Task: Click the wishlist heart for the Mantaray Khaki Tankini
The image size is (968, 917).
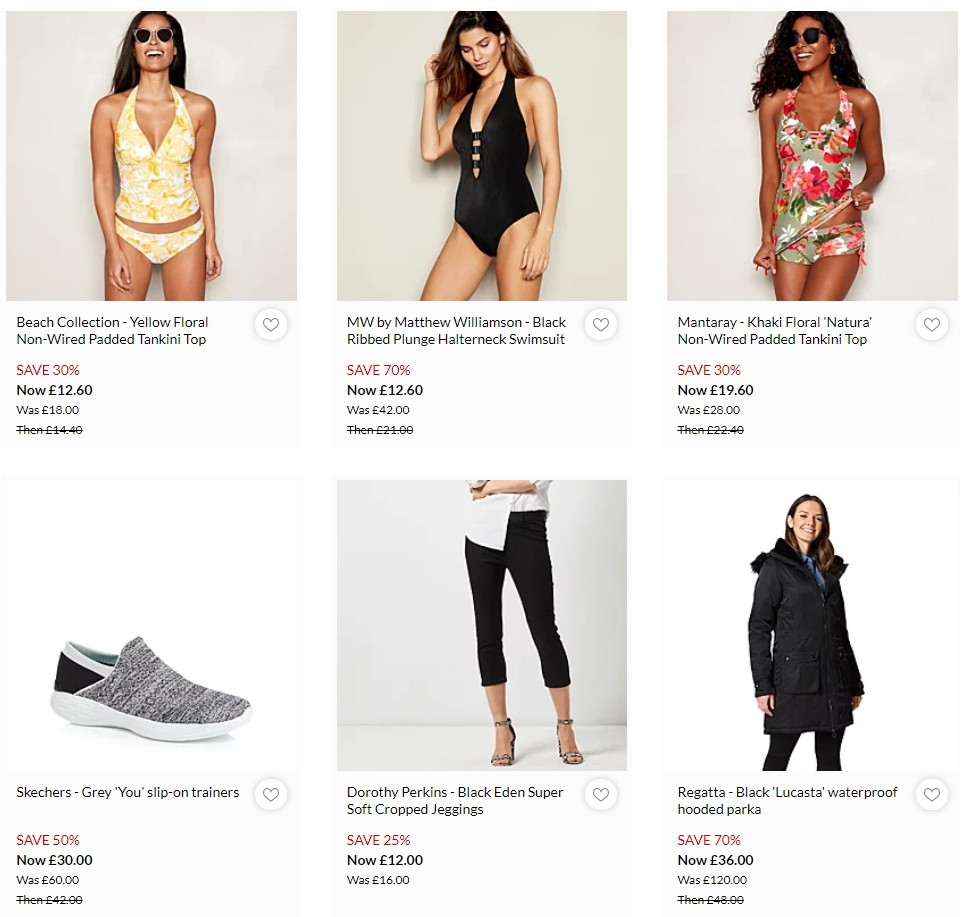Action: pyautogui.click(x=931, y=324)
